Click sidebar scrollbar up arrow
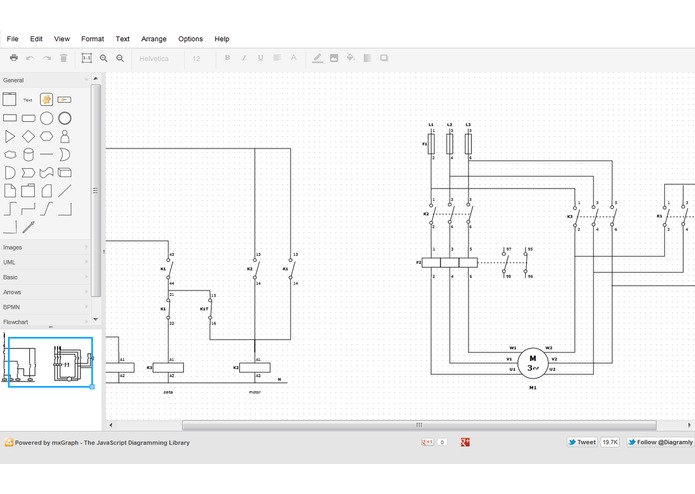 pos(96,79)
